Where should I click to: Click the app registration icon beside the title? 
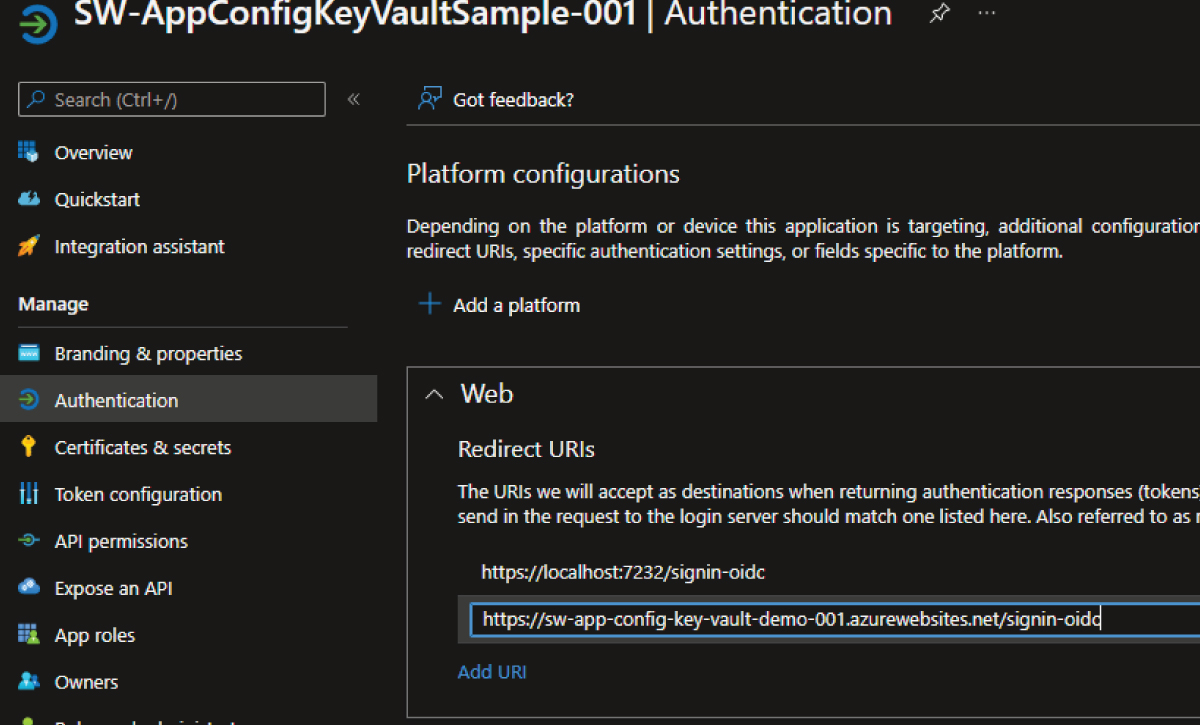[37, 22]
